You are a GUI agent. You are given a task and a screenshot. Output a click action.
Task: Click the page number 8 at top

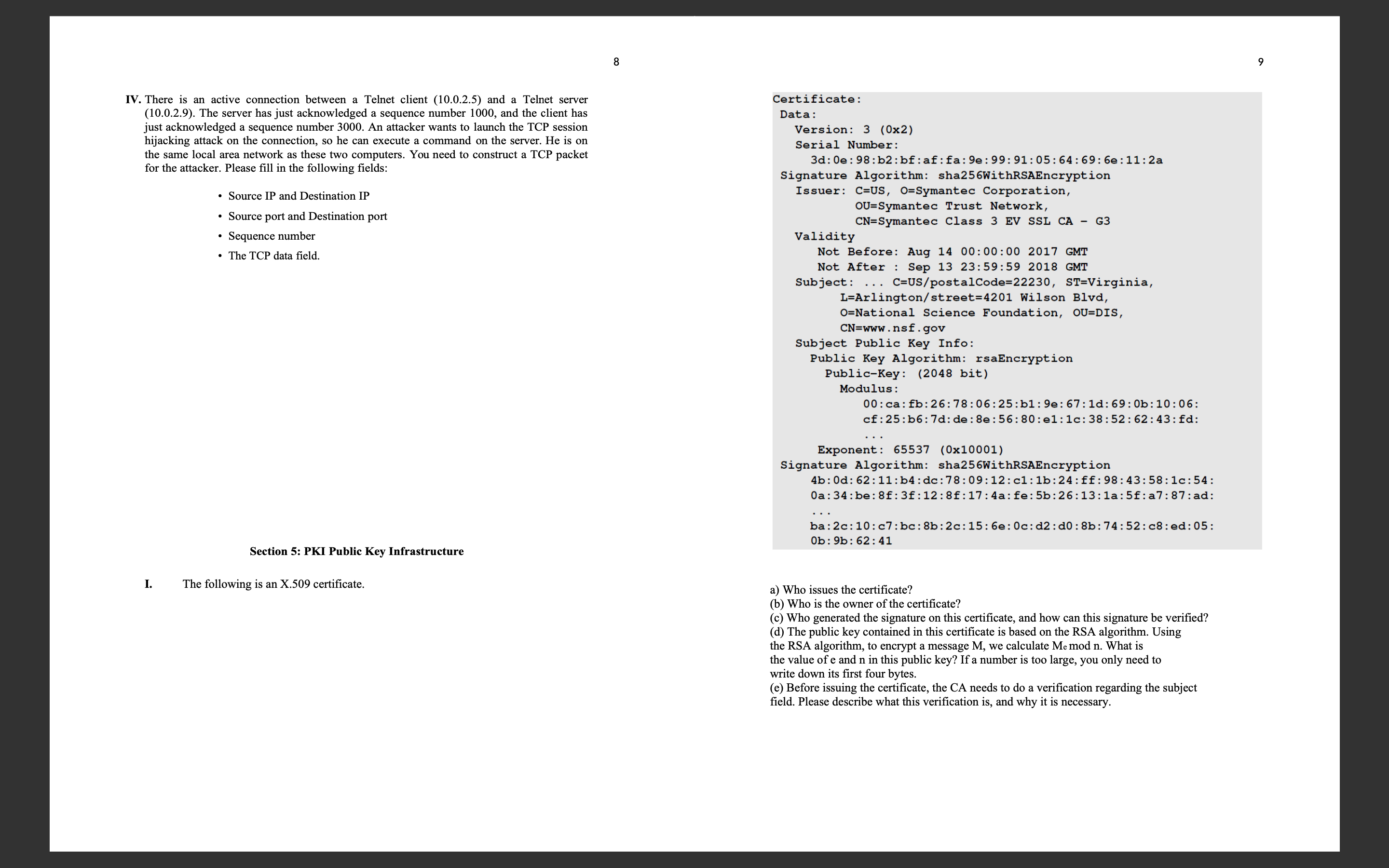tap(616, 62)
